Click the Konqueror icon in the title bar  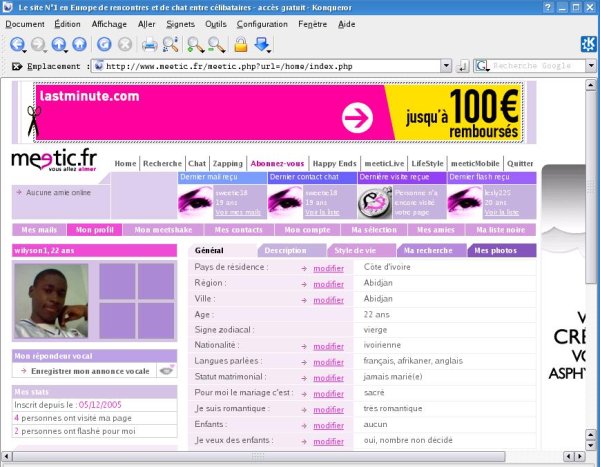tap(8, 7)
